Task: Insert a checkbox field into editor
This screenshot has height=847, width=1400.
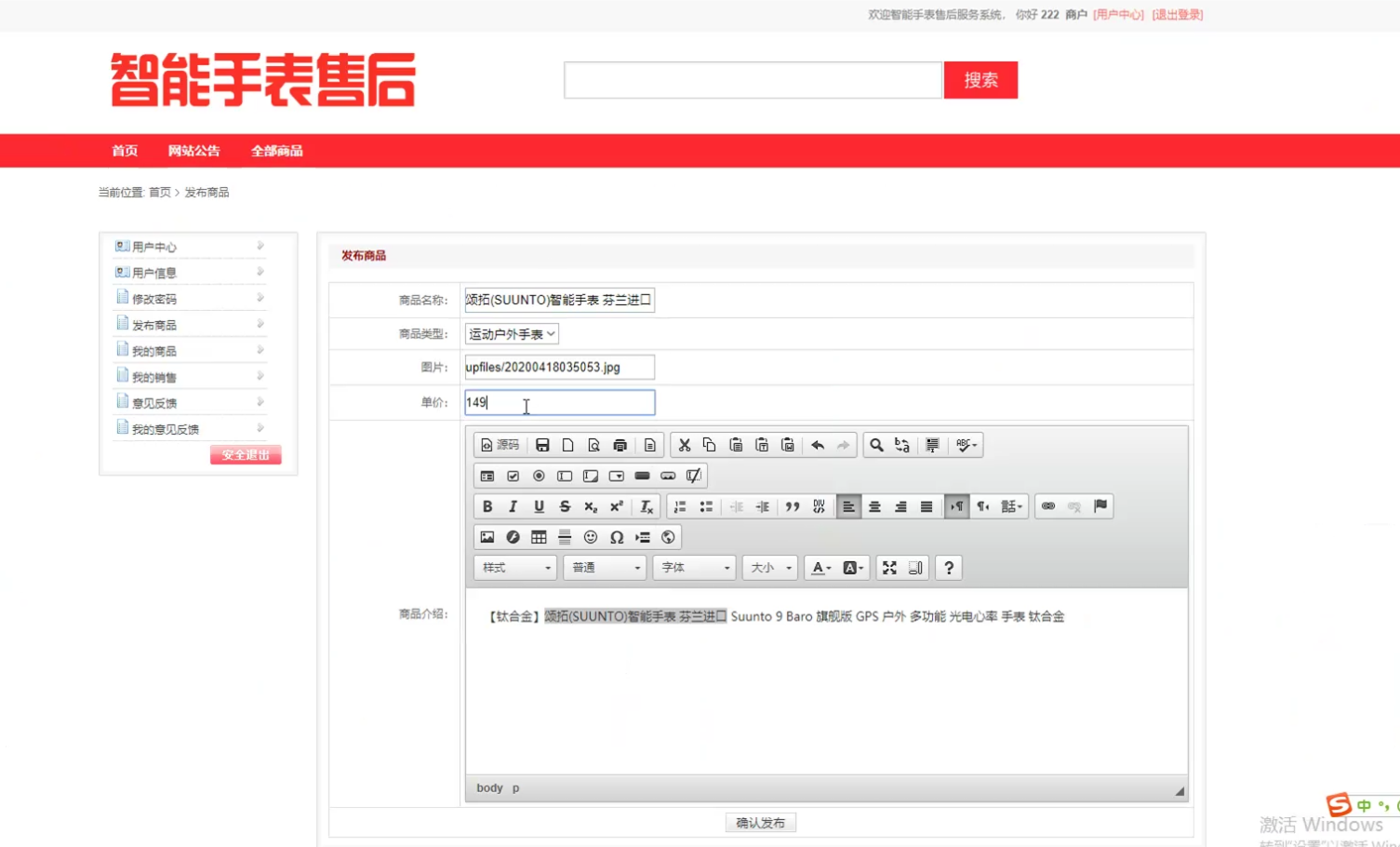Action: [x=513, y=476]
